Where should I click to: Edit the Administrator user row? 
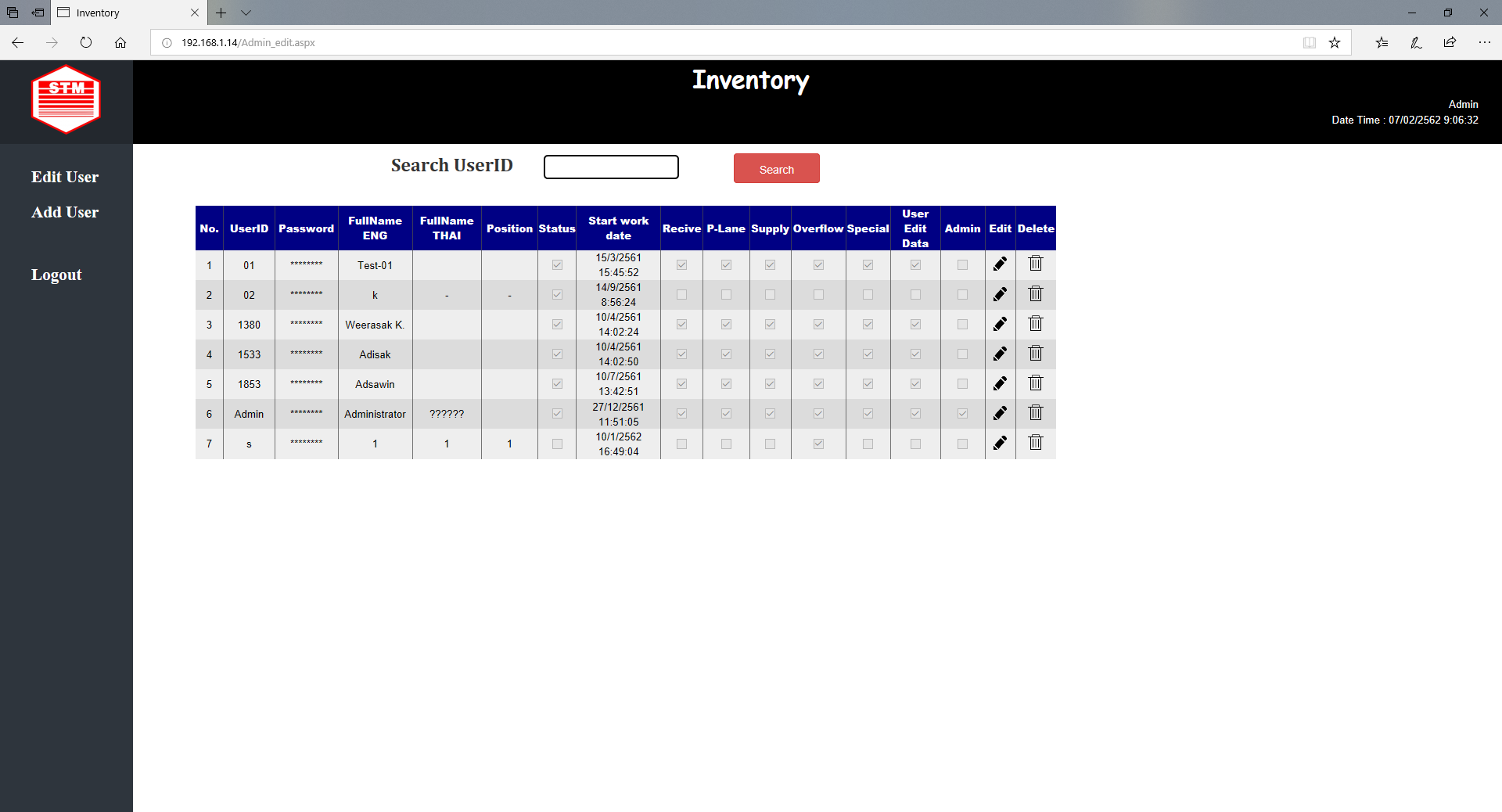[x=1000, y=413]
